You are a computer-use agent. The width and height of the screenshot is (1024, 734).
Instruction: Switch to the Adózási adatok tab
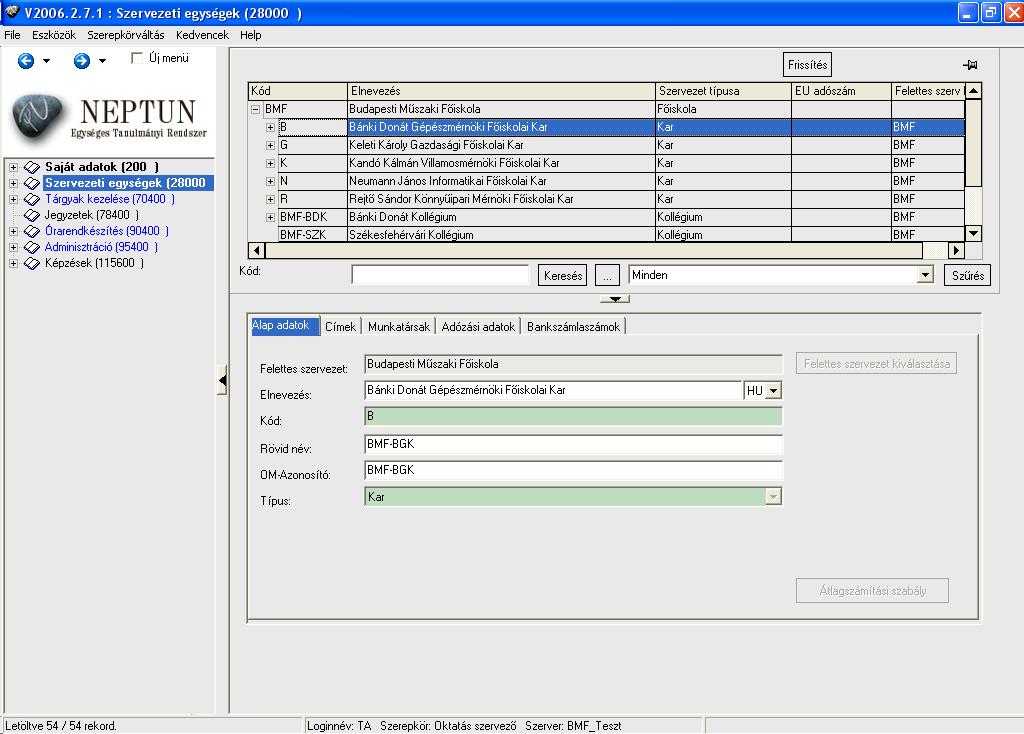pyautogui.click(x=478, y=327)
